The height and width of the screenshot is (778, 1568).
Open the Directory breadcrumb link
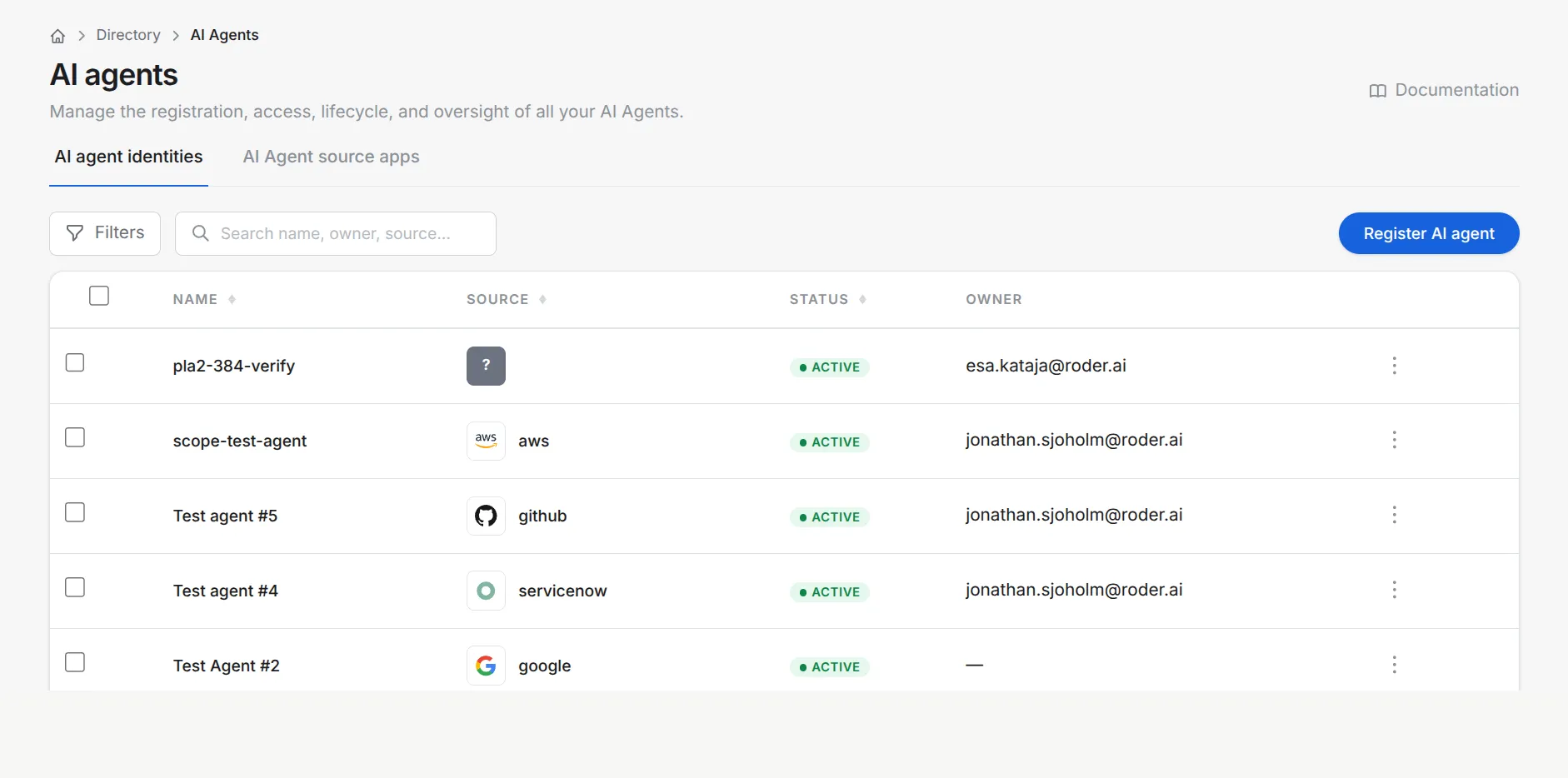[x=128, y=35]
